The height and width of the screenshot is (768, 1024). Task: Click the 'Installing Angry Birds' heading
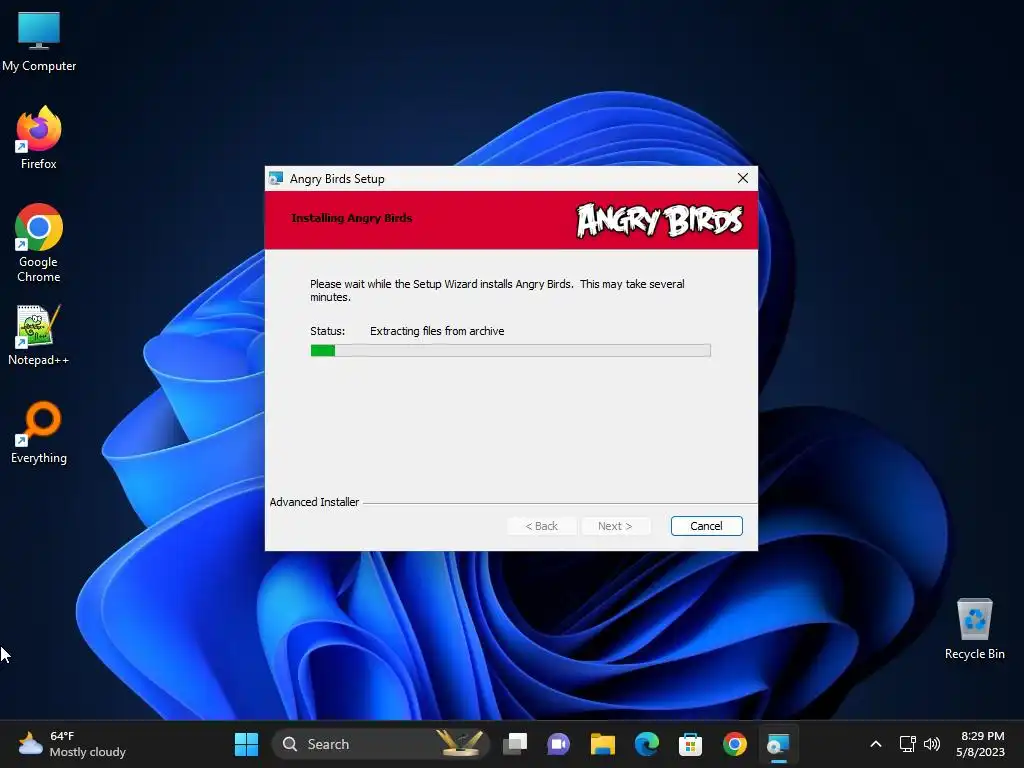click(351, 218)
